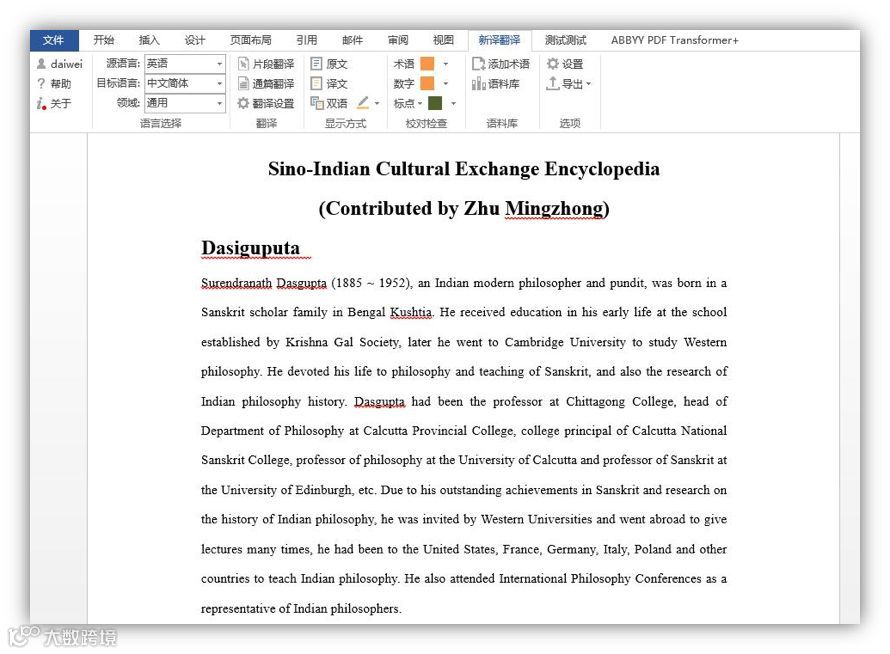Screen dimensions: 890x654
Task: Click underlined name Surendranath in paragraph
Action: point(236,283)
